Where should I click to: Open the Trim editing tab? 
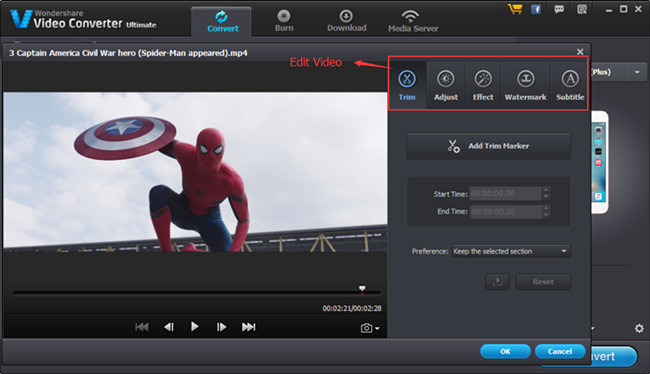point(407,85)
